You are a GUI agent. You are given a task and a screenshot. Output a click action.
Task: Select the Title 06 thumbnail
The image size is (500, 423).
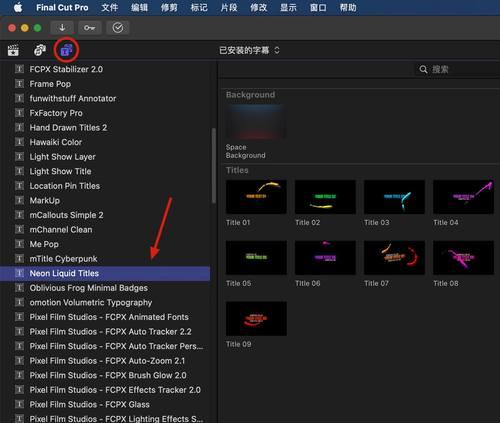[325, 258]
